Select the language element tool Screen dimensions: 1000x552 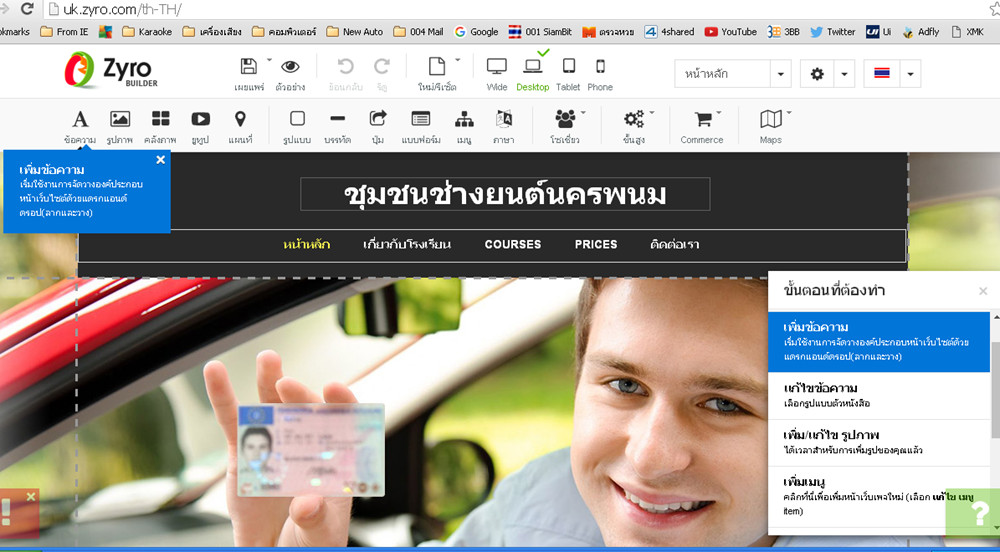(504, 119)
